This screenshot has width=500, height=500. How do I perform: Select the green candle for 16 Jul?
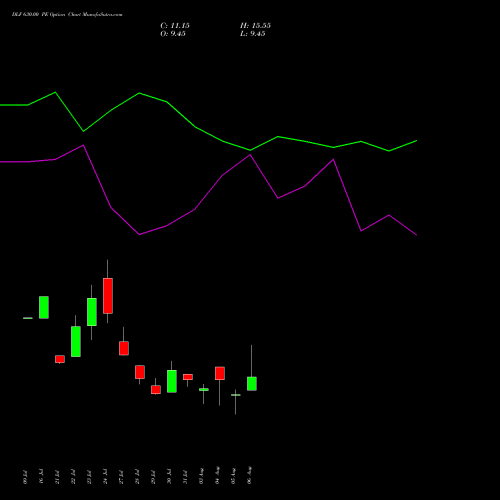tap(44, 307)
